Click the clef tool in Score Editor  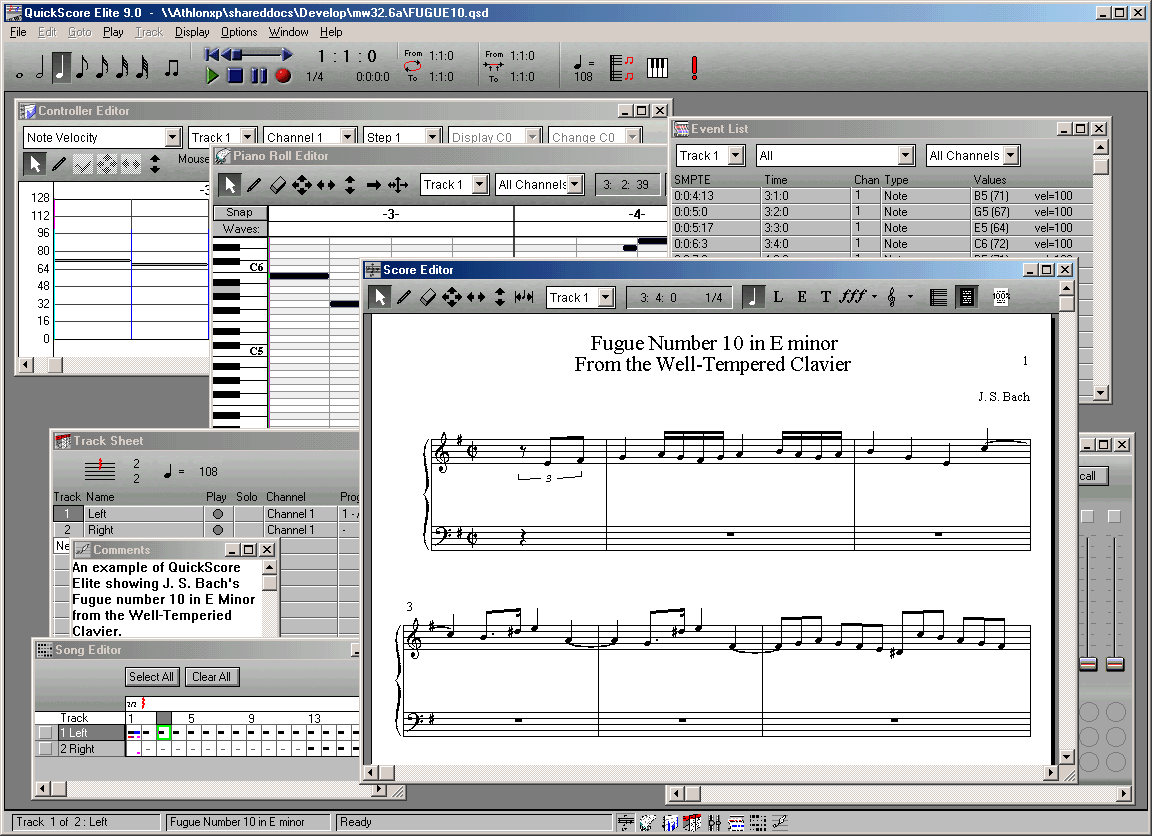pos(891,297)
